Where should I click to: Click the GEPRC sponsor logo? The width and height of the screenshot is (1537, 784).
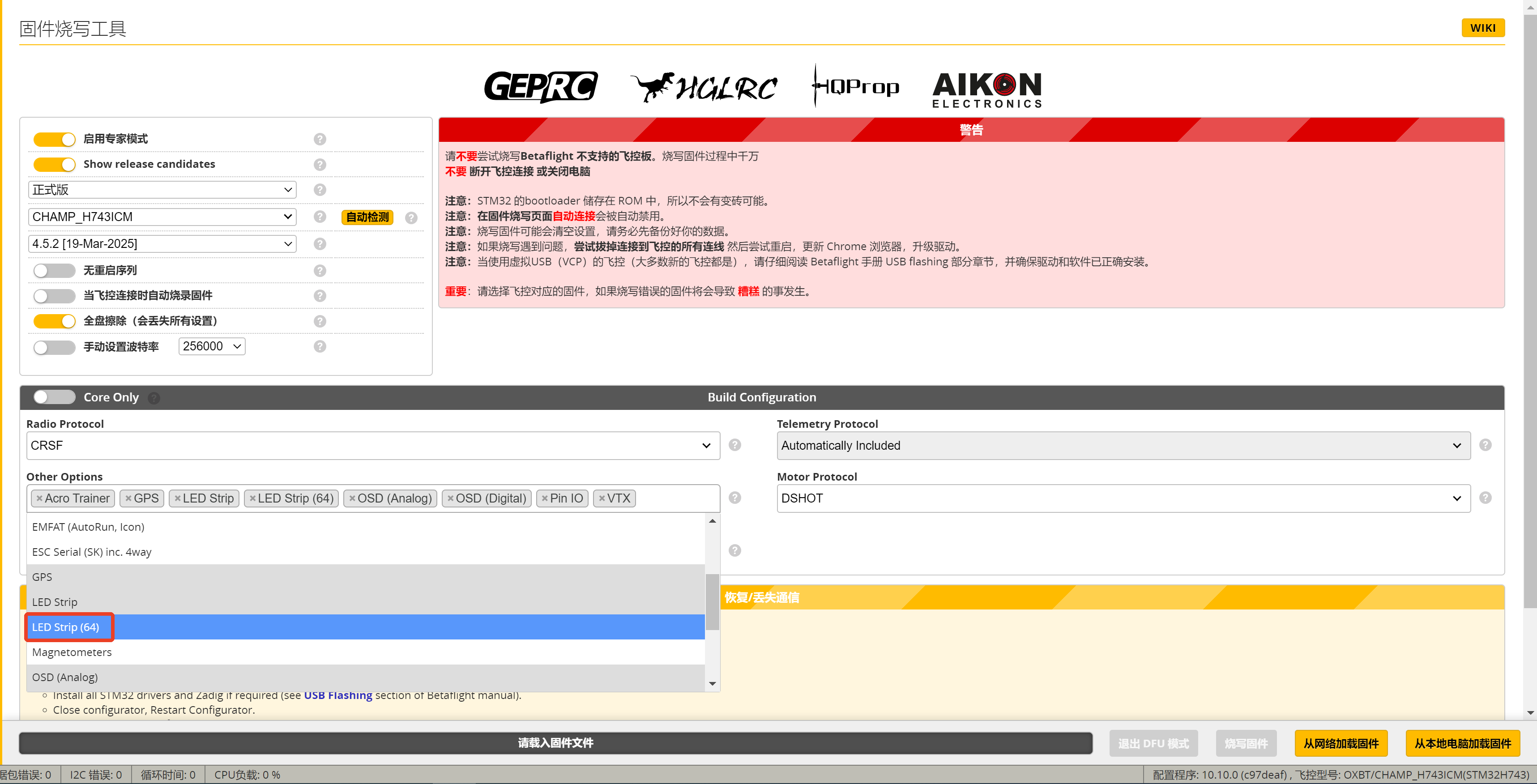click(540, 87)
